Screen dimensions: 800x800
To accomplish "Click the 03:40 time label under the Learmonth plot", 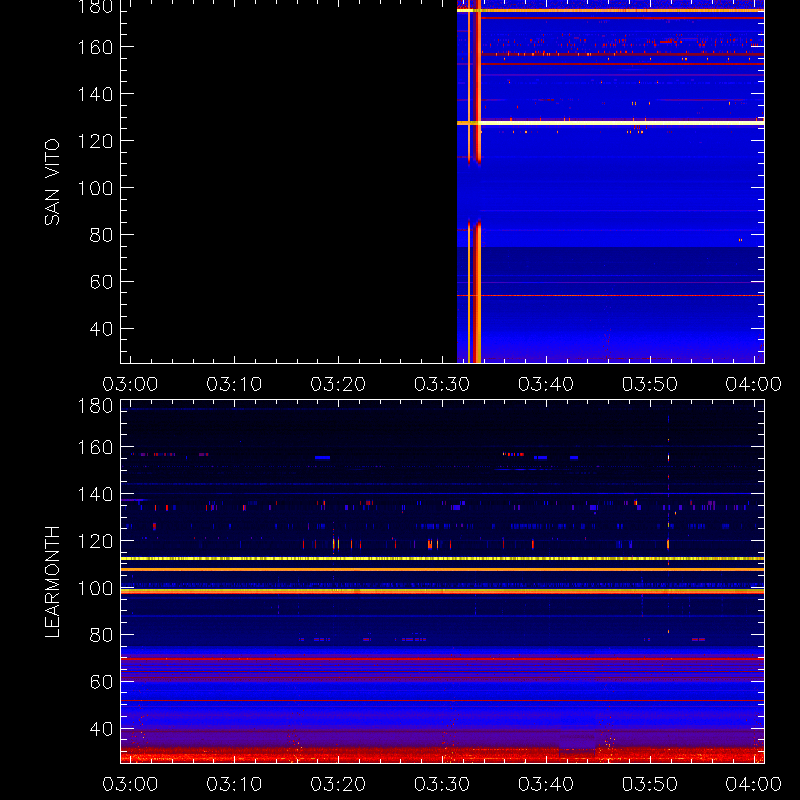I will [x=546, y=784].
